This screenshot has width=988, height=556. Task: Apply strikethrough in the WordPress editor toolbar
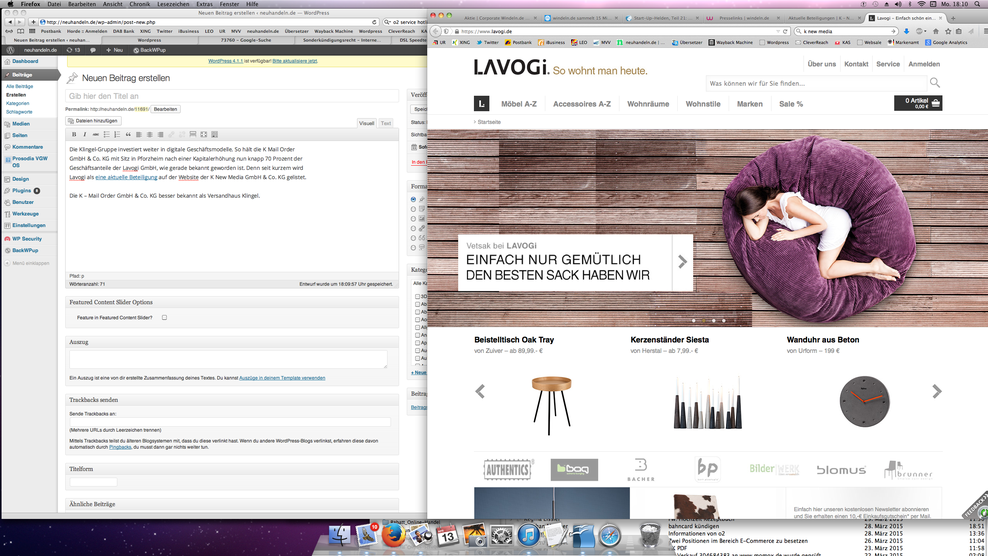tap(95, 134)
